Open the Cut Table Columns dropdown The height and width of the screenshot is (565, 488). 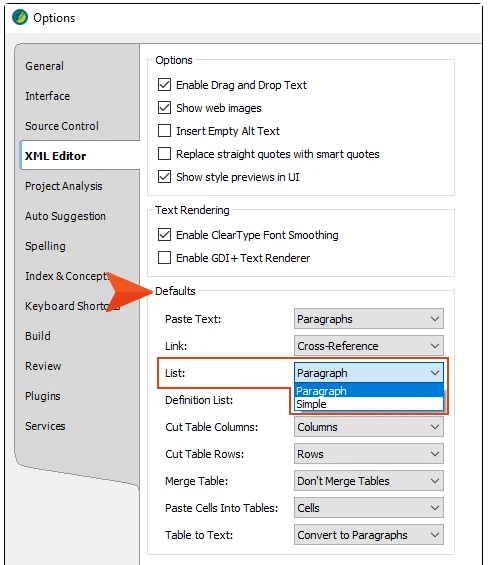click(369, 427)
